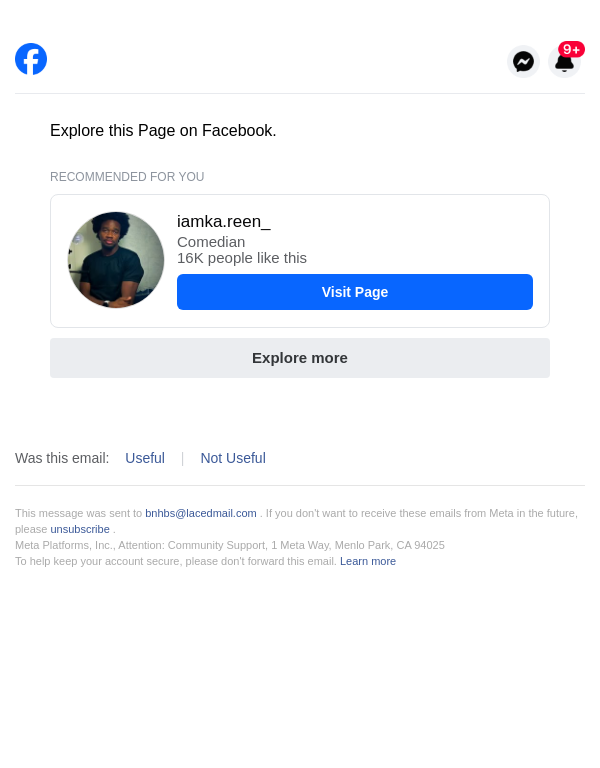600x768 pixels.
Task: Click the account security notice text
Action: [x=176, y=561]
